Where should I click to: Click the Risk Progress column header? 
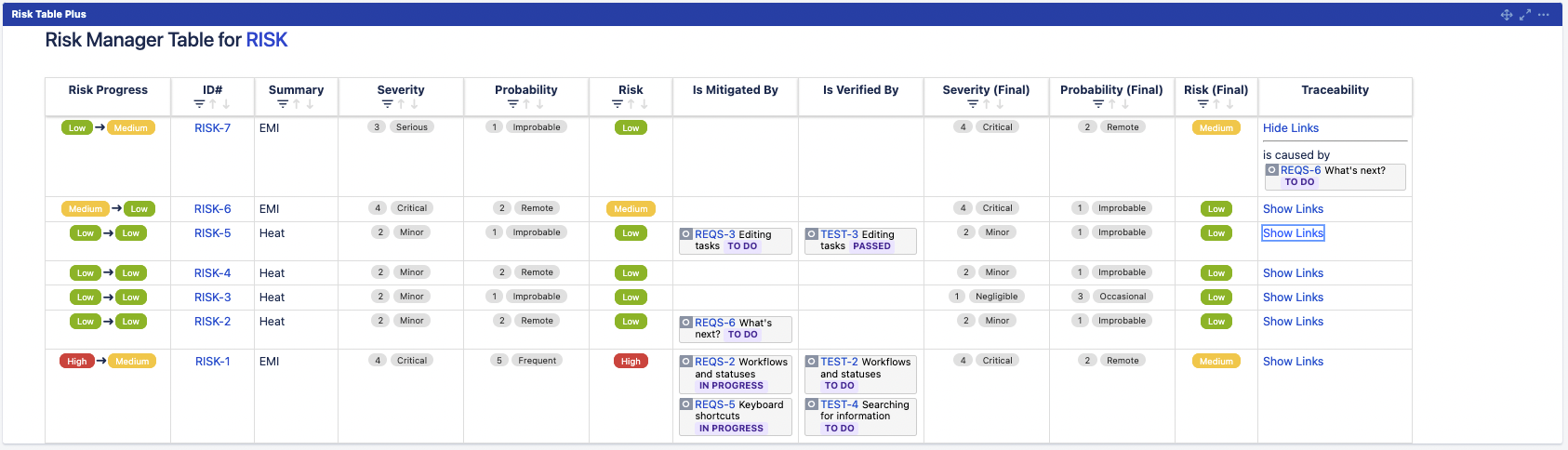tap(108, 90)
